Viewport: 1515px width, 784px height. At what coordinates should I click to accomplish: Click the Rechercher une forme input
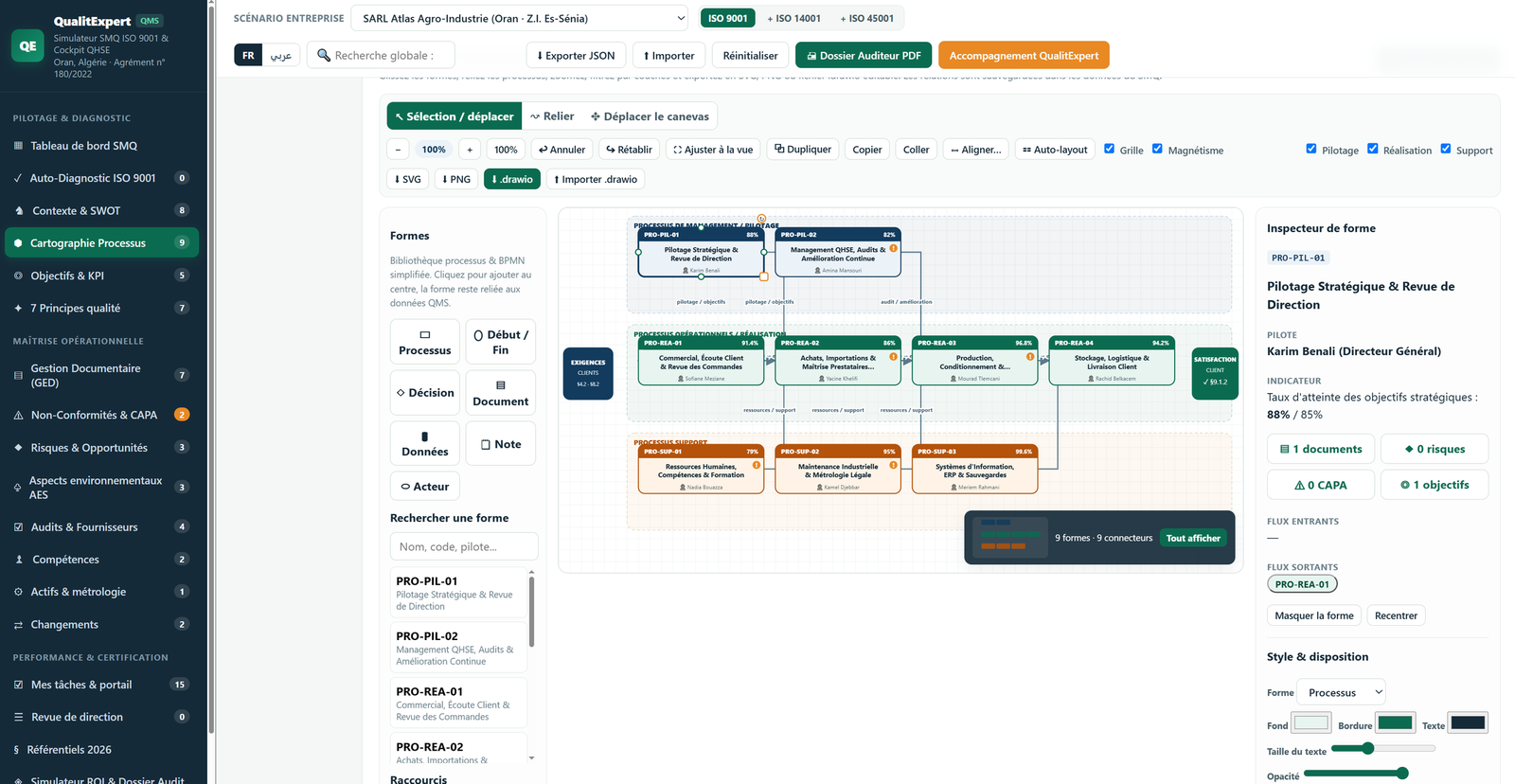pos(464,546)
